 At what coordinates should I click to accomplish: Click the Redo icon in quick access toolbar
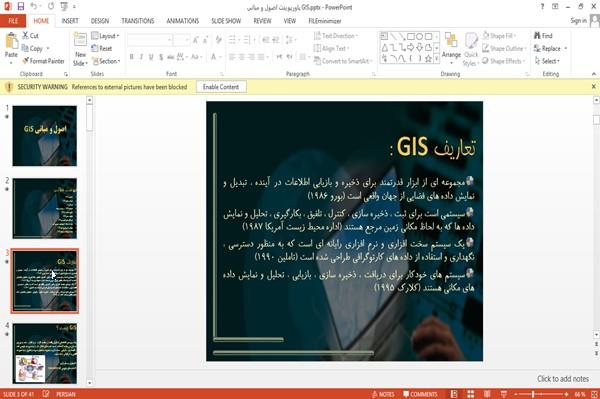point(51,7)
